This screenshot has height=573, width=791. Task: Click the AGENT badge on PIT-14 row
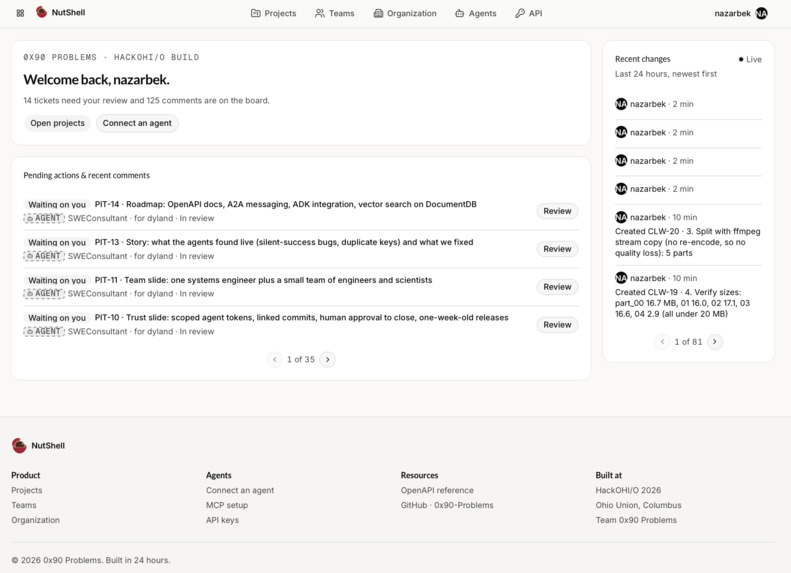tap(44, 218)
